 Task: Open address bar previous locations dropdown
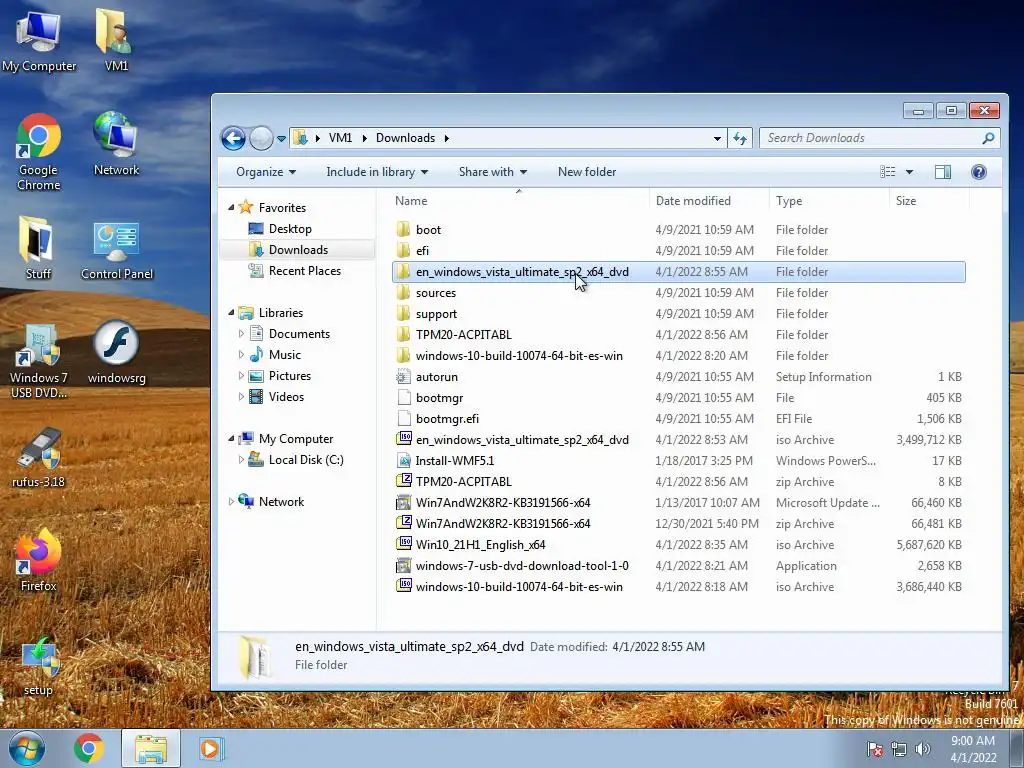(x=717, y=138)
